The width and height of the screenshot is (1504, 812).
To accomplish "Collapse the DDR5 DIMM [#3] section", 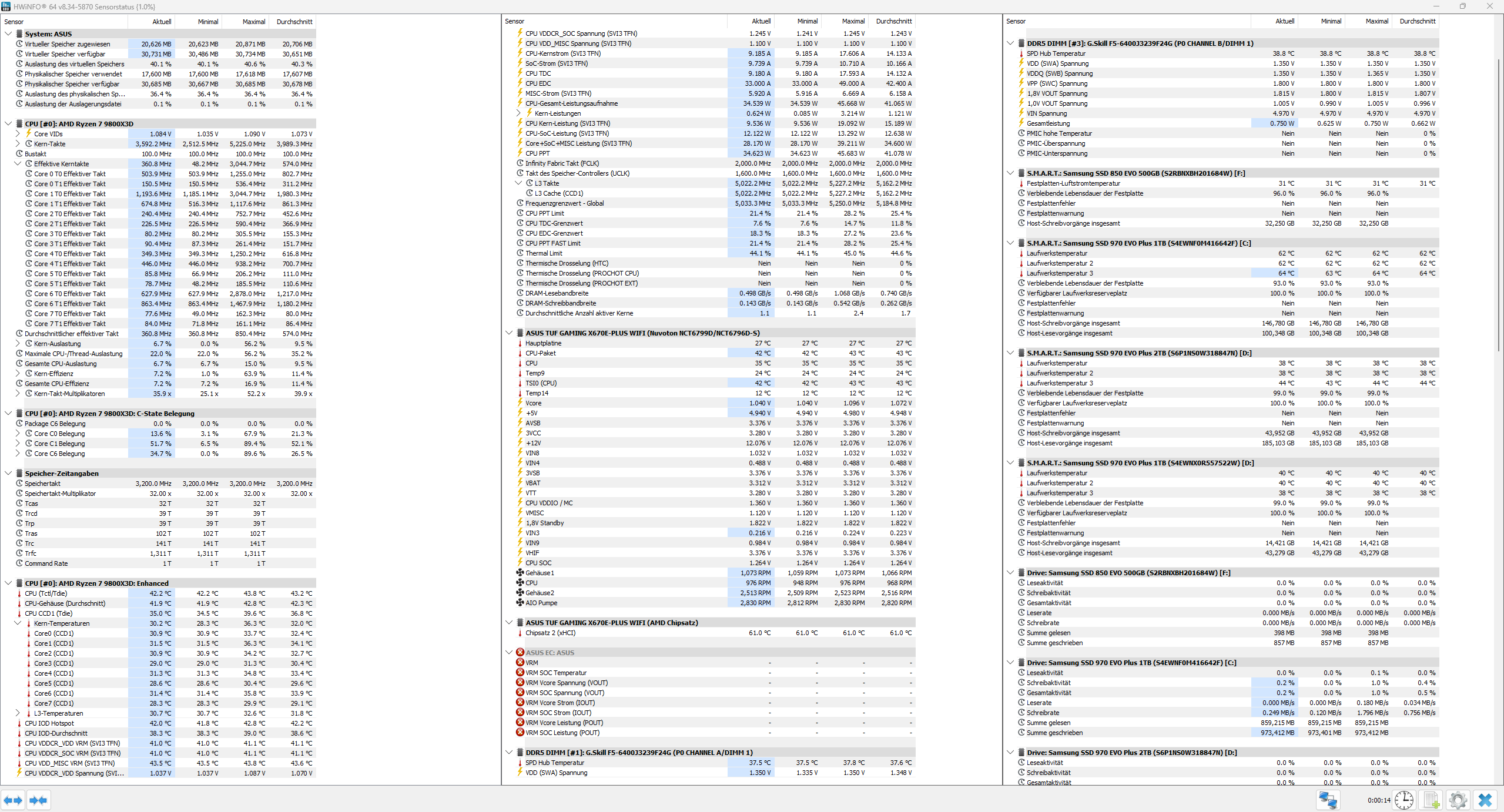I will tap(1010, 43).
